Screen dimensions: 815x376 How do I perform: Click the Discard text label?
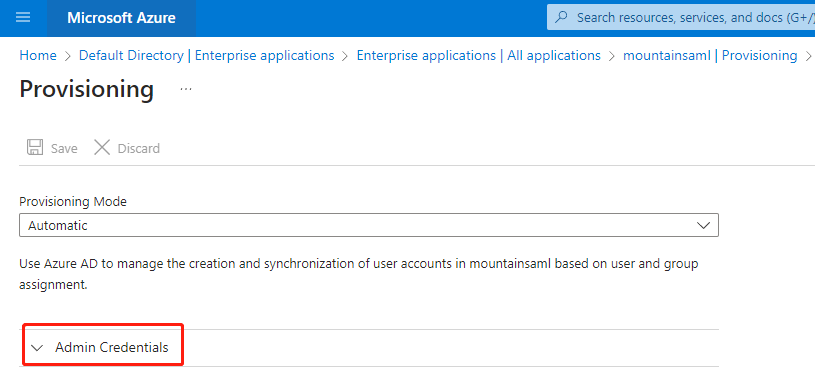pyautogui.click(x=139, y=148)
